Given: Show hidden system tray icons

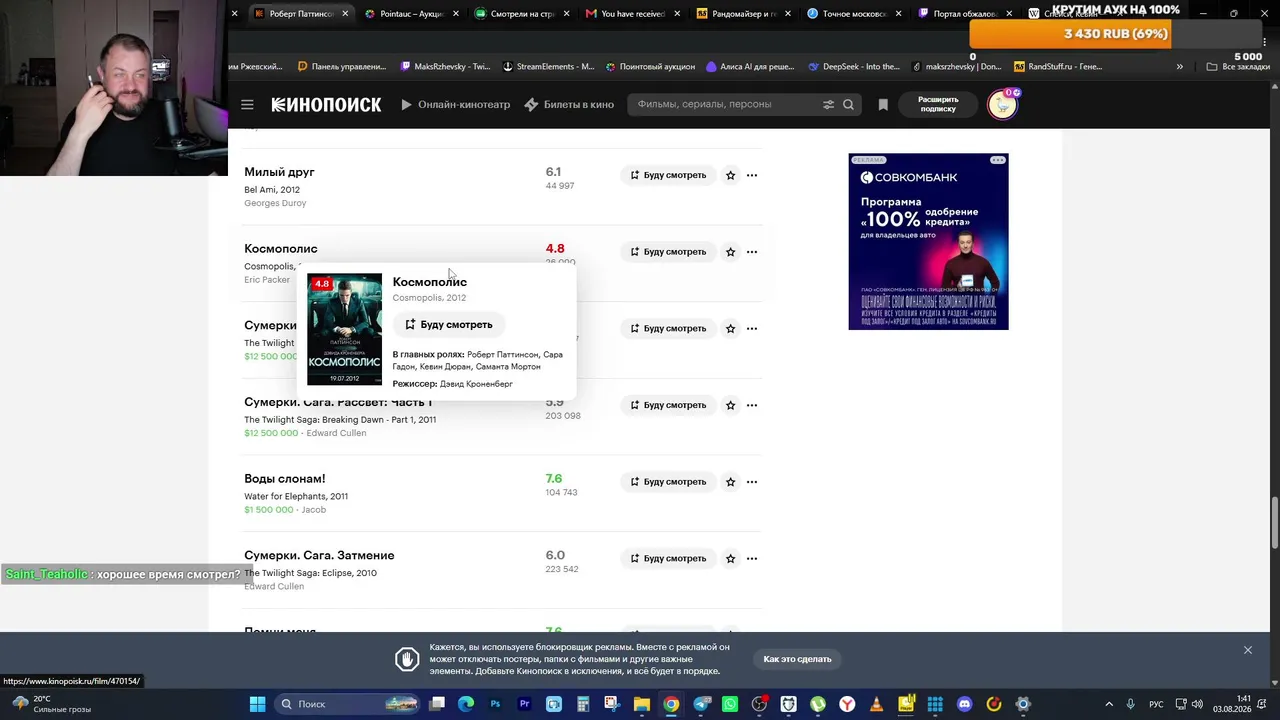Looking at the screenshot, I should click(1110, 704).
